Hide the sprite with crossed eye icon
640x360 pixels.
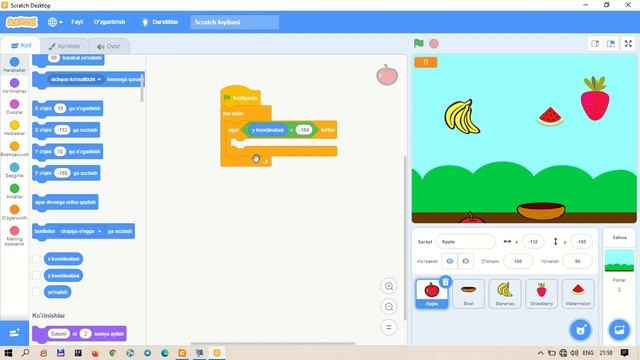point(466,261)
